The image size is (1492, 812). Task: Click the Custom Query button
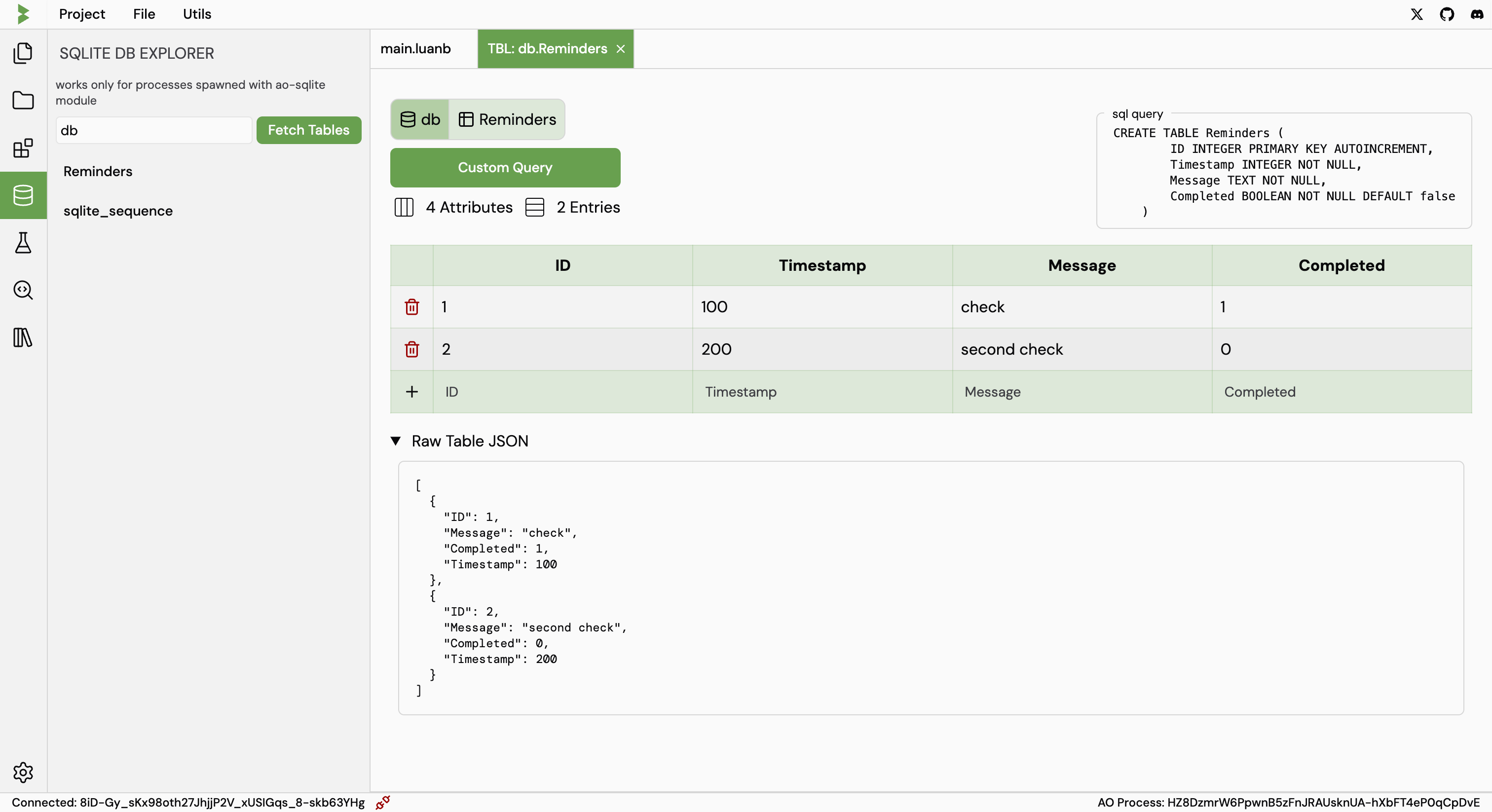505,167
